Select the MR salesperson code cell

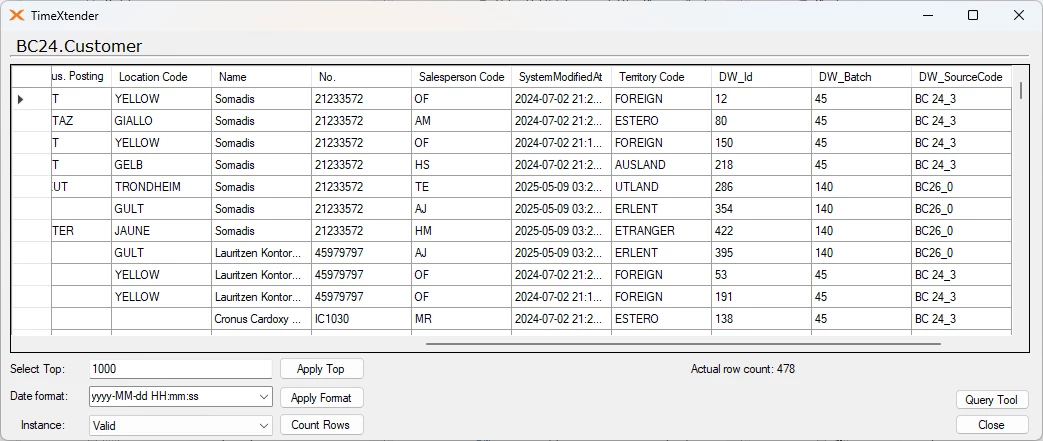pos(462,319)
